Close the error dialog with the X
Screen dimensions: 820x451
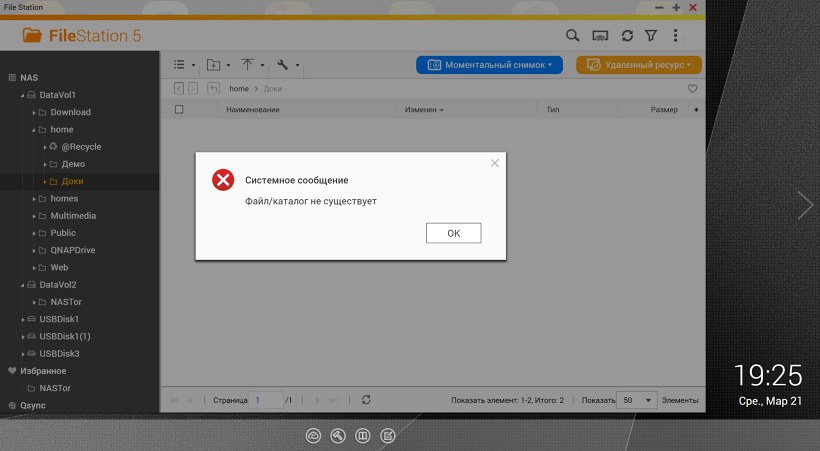click(494, 163)
